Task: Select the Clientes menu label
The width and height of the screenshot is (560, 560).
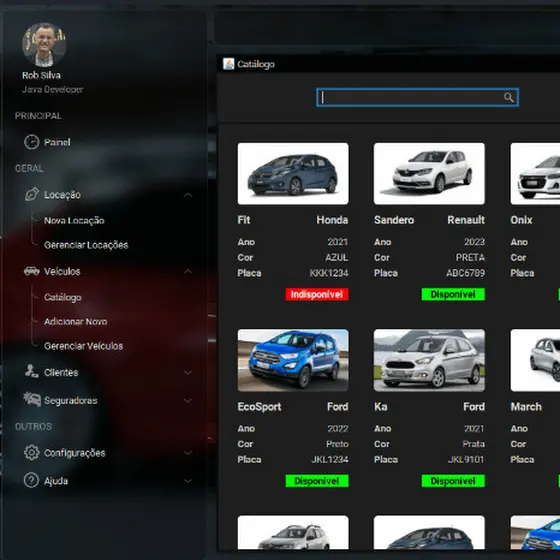Action: (x=61, y=372)
